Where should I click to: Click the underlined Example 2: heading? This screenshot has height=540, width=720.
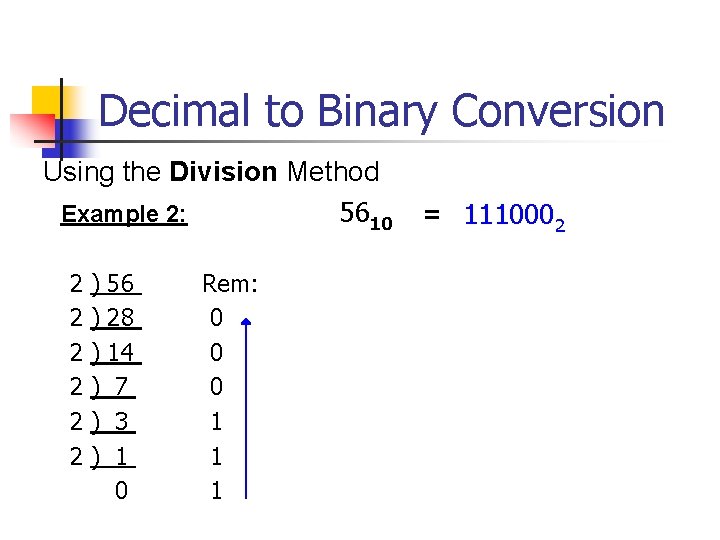point(124,214)
